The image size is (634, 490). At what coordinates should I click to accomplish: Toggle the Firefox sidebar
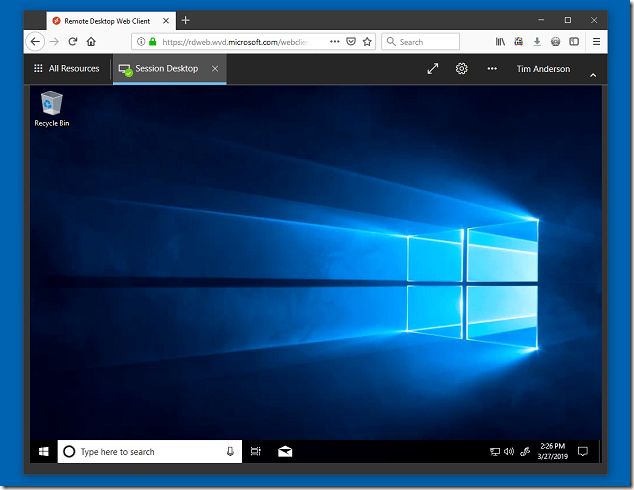point(574,42)
